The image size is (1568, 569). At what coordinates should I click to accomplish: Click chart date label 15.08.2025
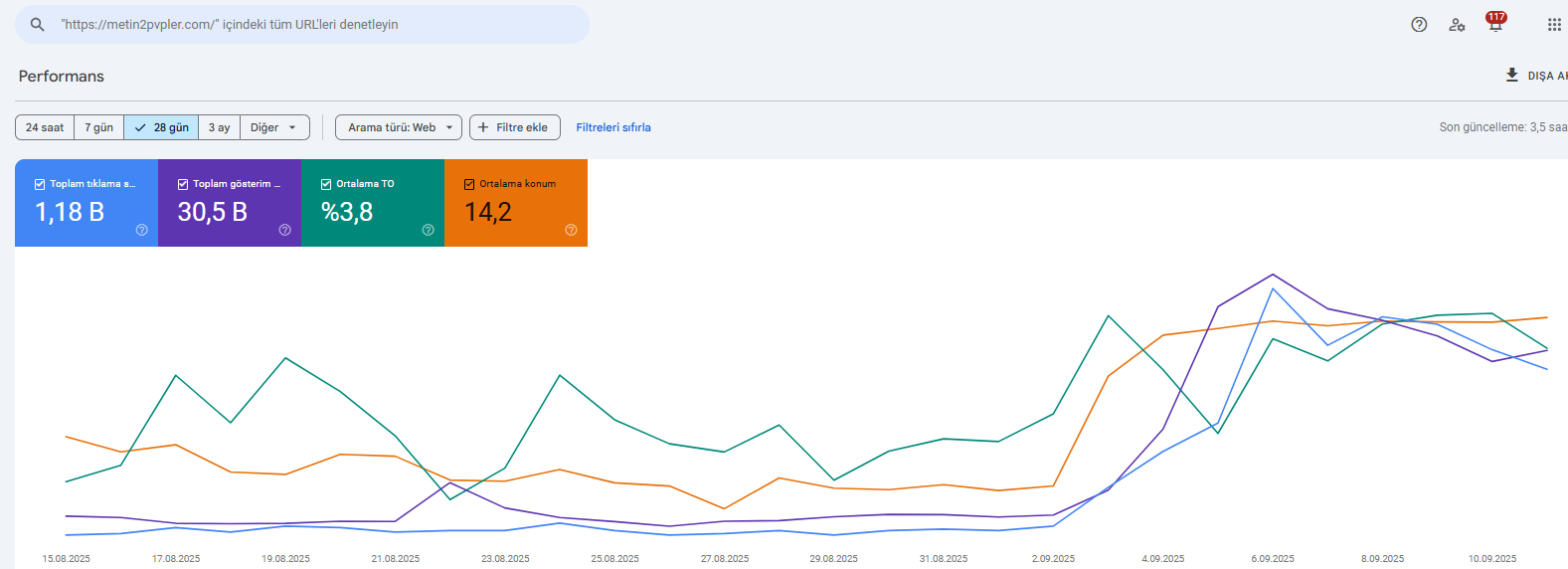67,559
